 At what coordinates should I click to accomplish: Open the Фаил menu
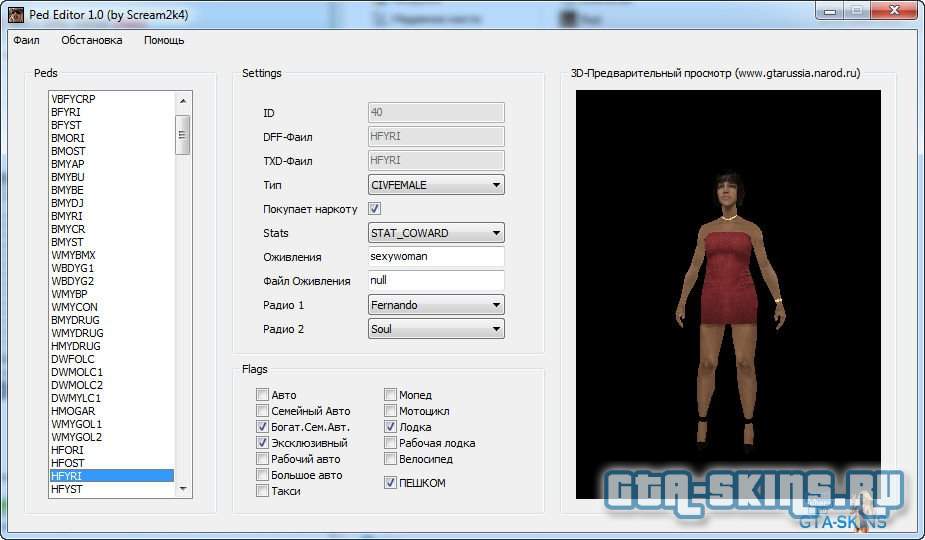click(27, 40)
